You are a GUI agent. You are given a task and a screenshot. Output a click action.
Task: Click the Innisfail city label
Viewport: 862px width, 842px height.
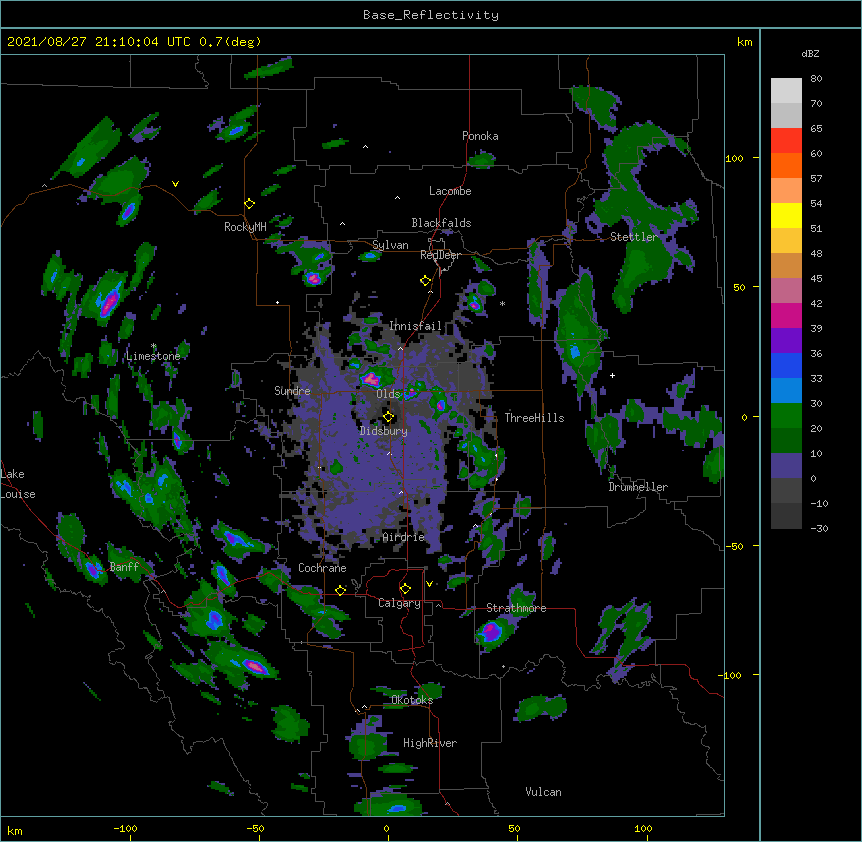[x=415, y=326]
